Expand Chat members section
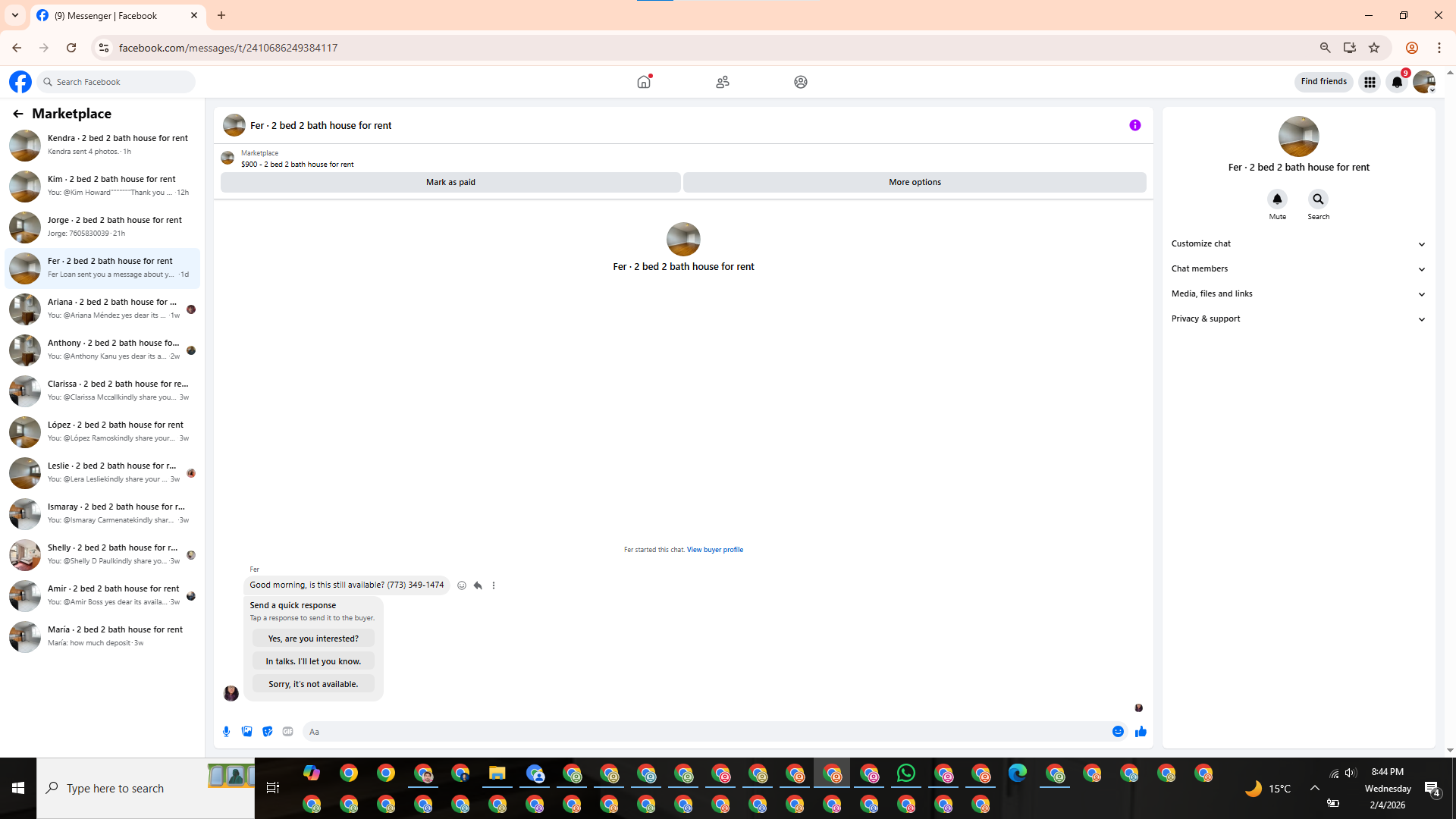1456x819 pixels. point(1298,269)
